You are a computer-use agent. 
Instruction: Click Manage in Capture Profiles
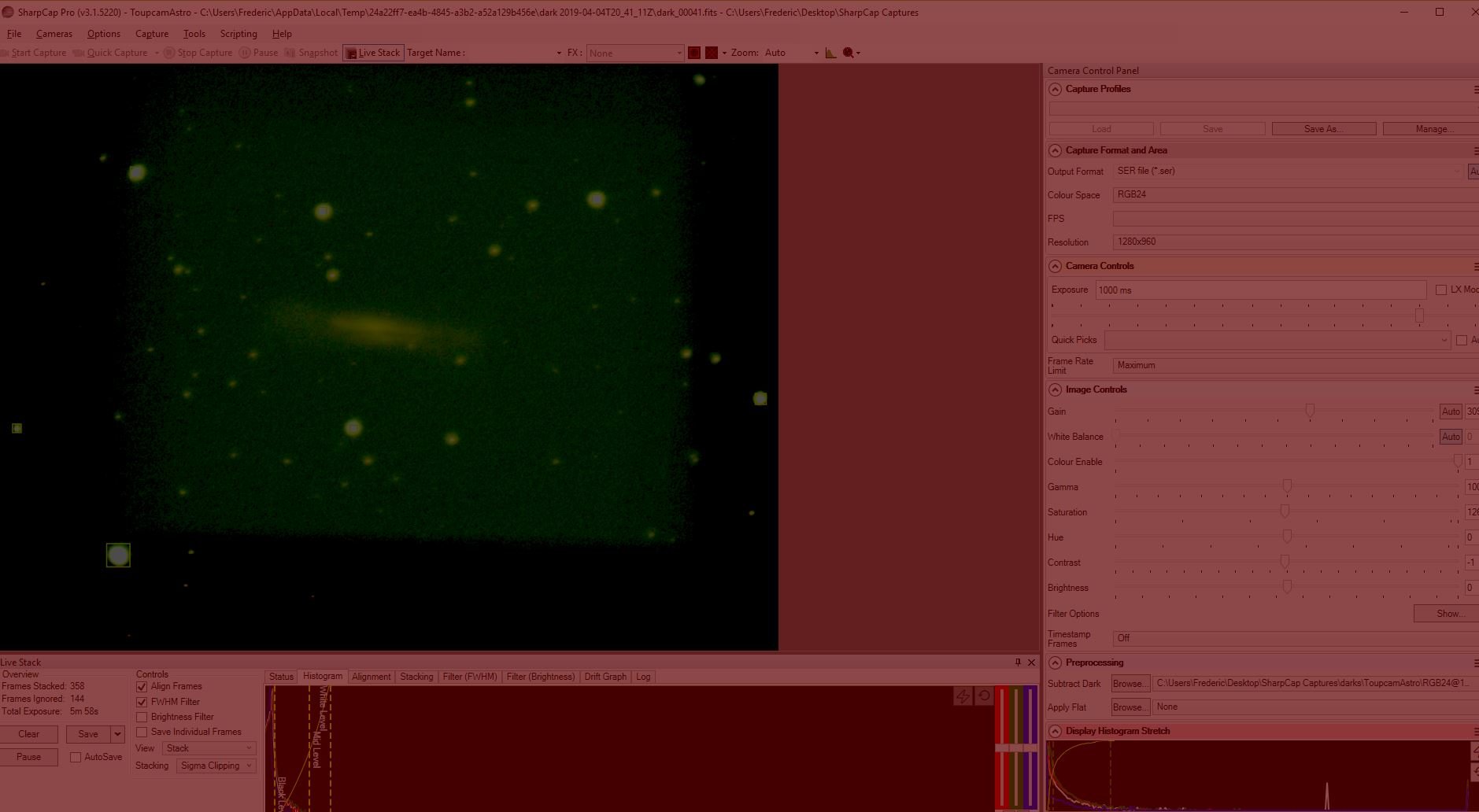pos(1431,129)
